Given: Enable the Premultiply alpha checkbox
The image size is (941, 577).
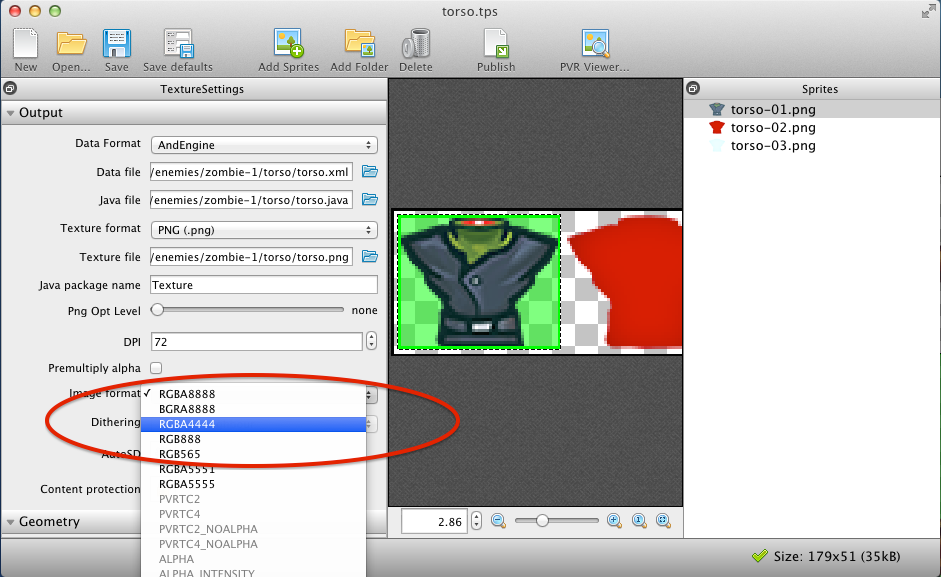Looking at the screenshot, I should click(x=156, y=368).
